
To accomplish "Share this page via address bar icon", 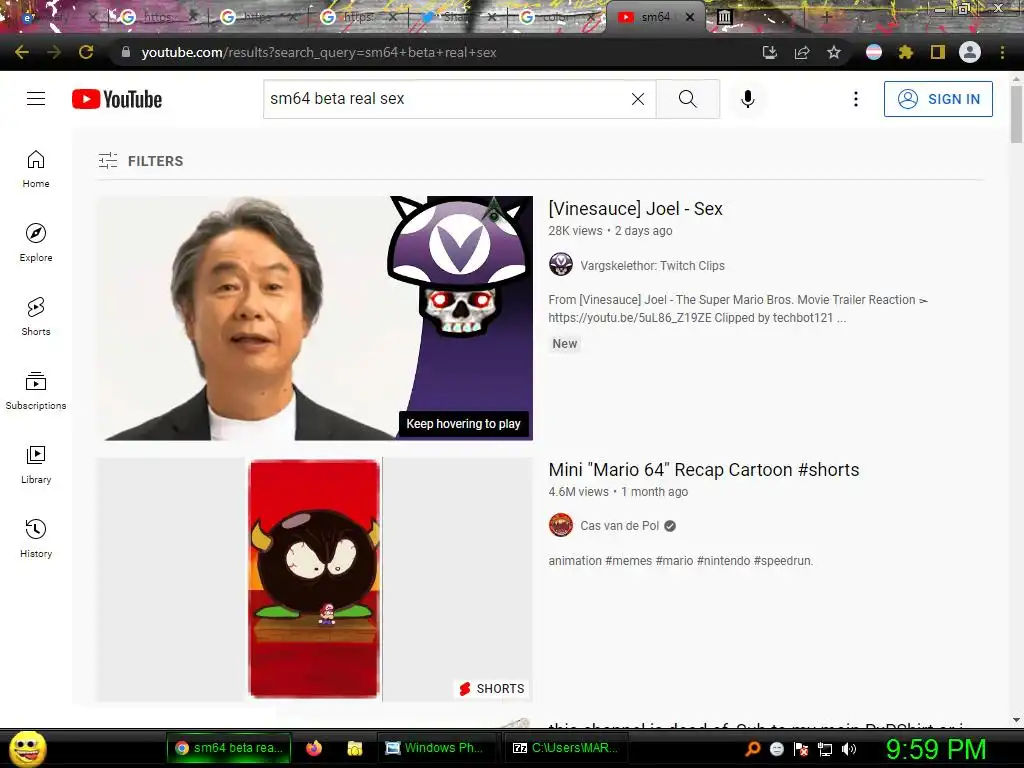I will pyautogui.click(x=802, y=52).
